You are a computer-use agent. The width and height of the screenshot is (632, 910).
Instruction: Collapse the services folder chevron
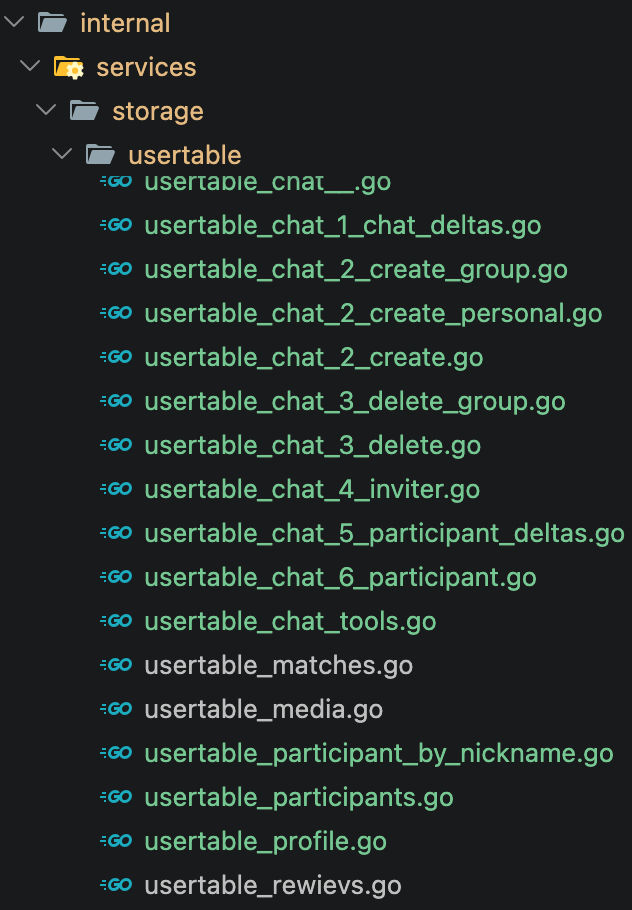pos(31,67)
